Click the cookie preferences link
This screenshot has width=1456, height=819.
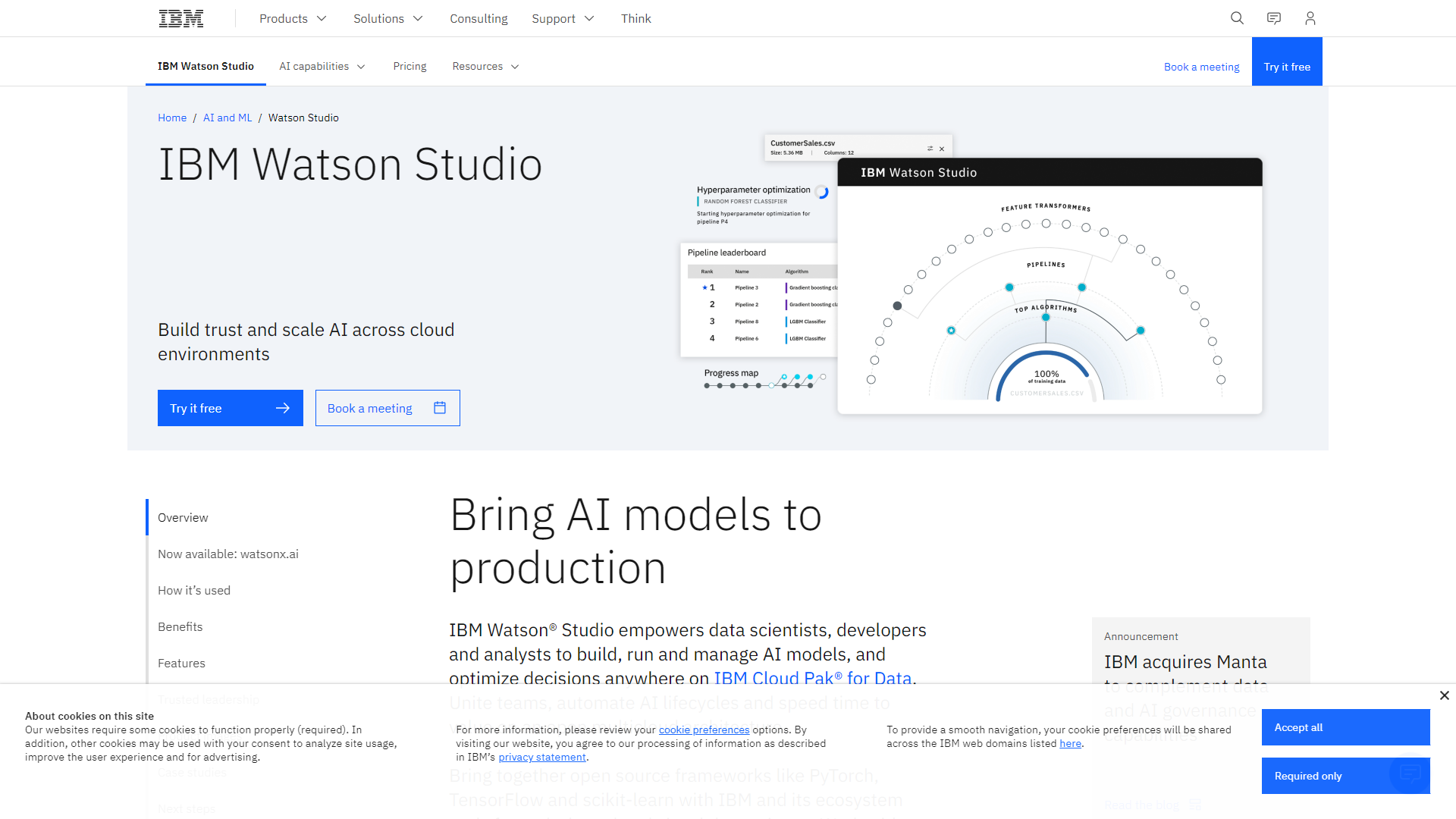[x=703, y=729]
